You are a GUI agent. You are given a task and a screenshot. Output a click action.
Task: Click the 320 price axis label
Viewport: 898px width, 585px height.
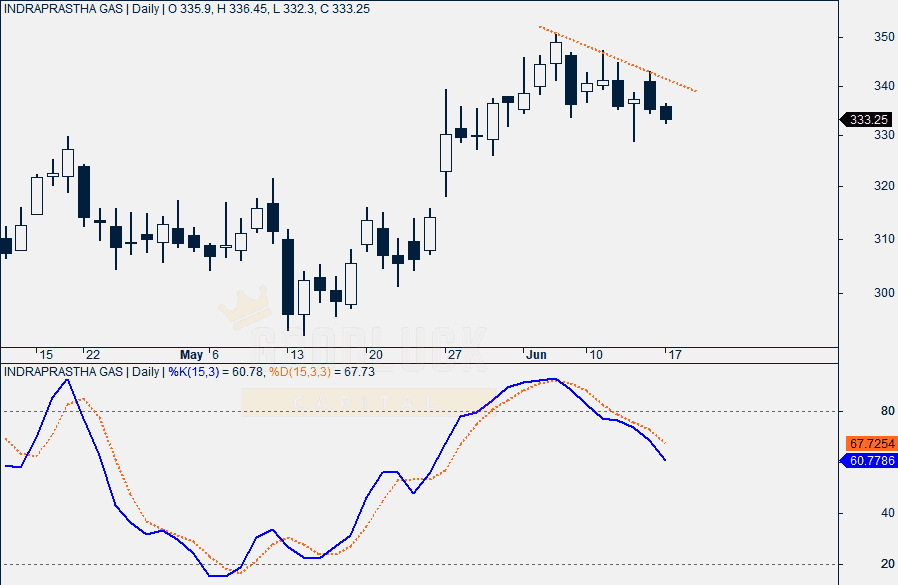click(x=884, y=186)
